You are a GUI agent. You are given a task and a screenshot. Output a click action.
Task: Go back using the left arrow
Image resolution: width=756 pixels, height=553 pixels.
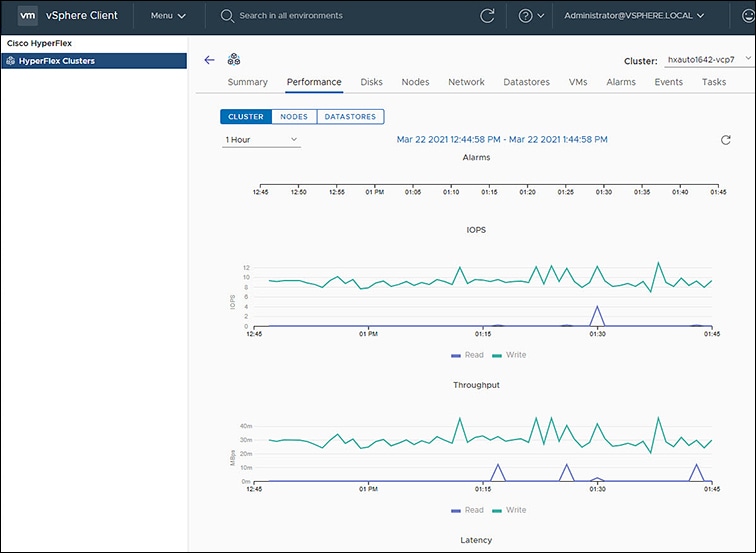coord(209,60)
